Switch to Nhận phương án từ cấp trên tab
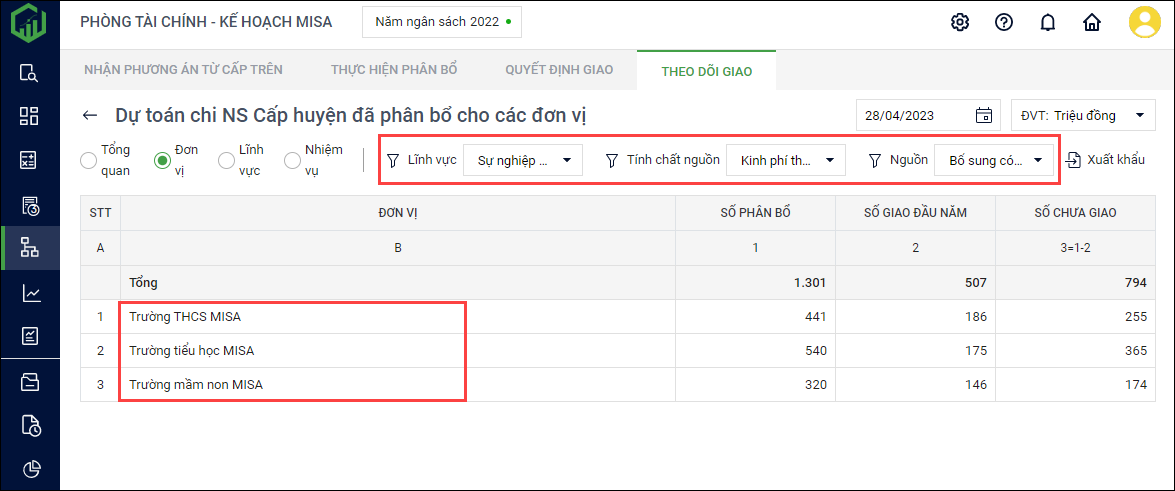The height and width of the screenshot is (491, 1175). pos(184,70)
